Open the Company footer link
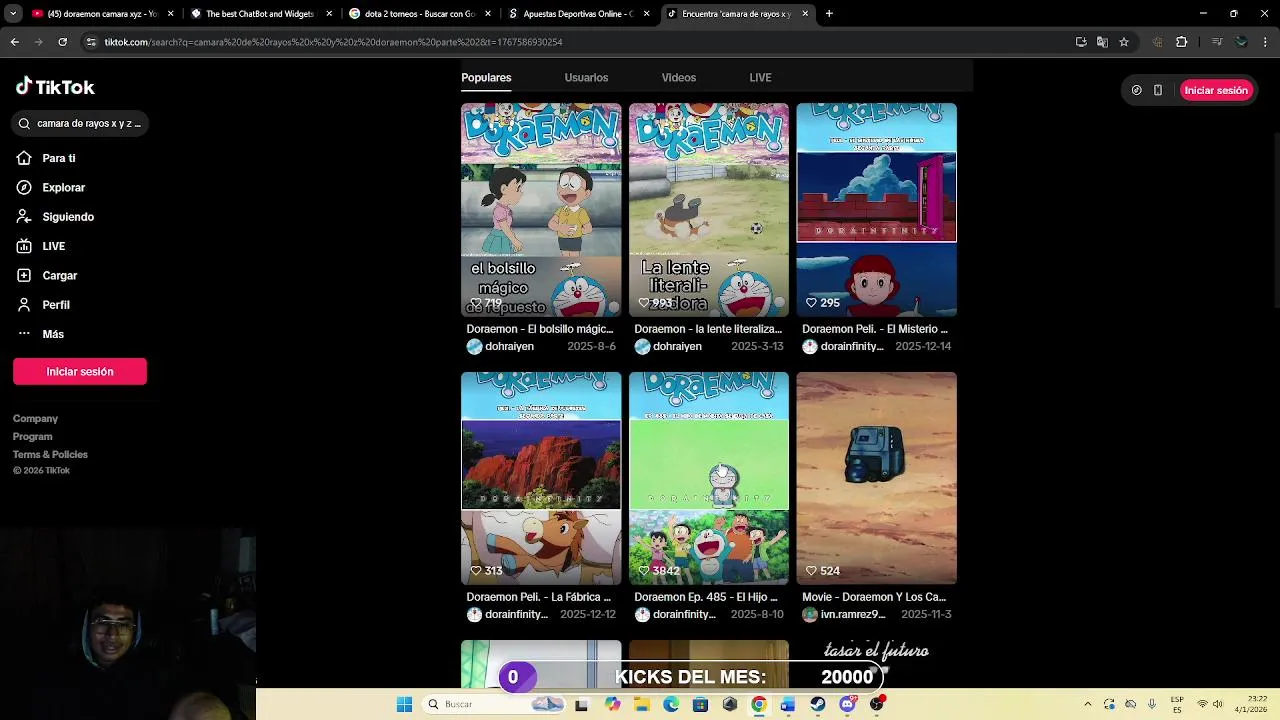Image resolution: width=1280 pixels, height=720 pixels. (x=35, y=419)
